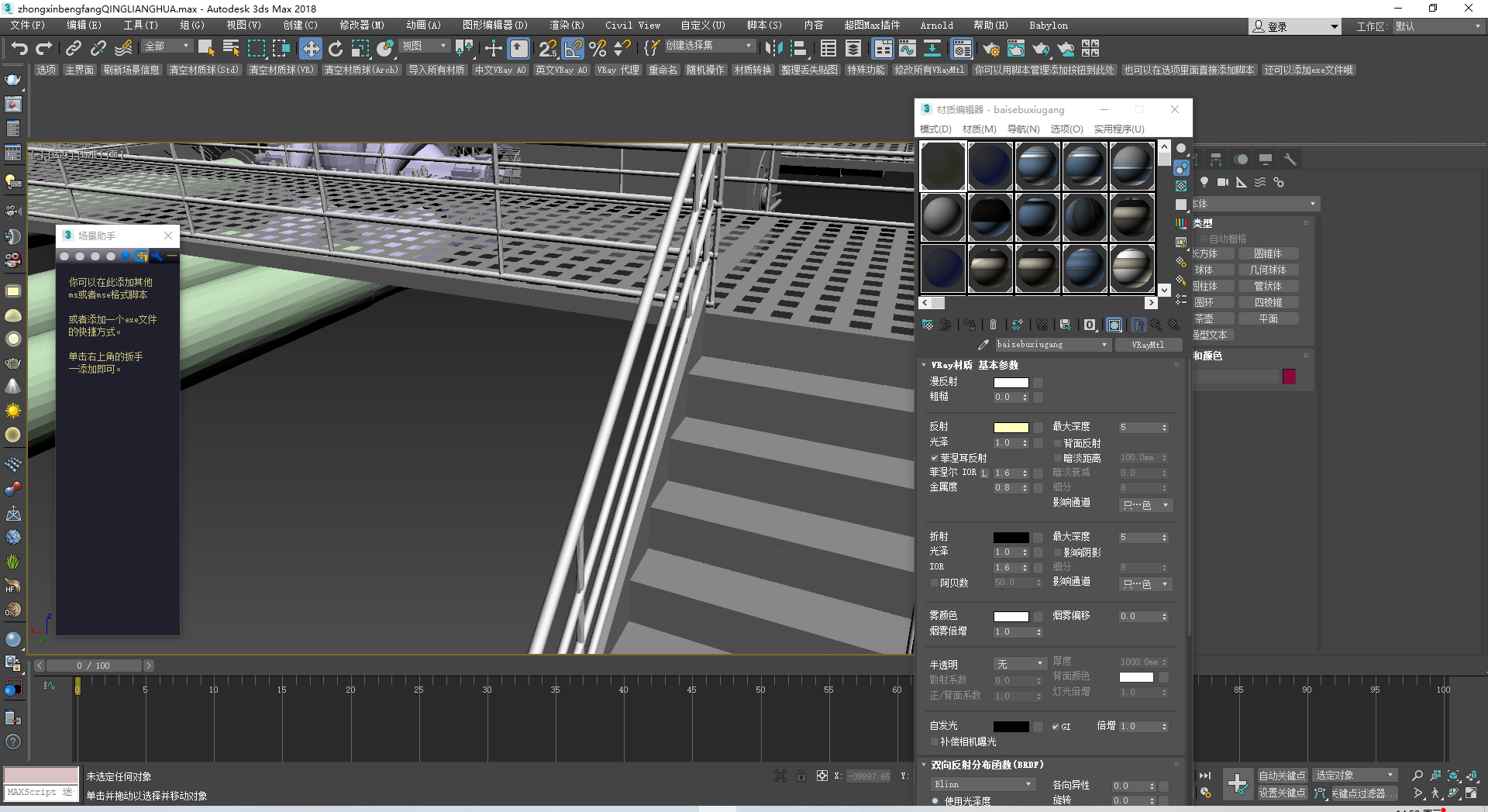Uncheck the 菲涅耳反射 checkbox
1488x812 pixels.
935,458
